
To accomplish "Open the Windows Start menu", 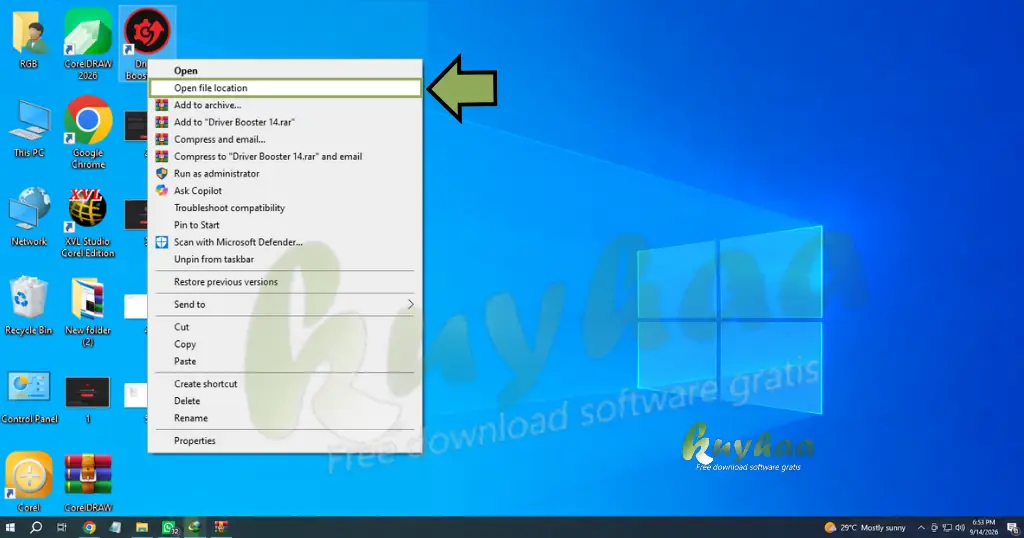I will (x=10, y=527).
